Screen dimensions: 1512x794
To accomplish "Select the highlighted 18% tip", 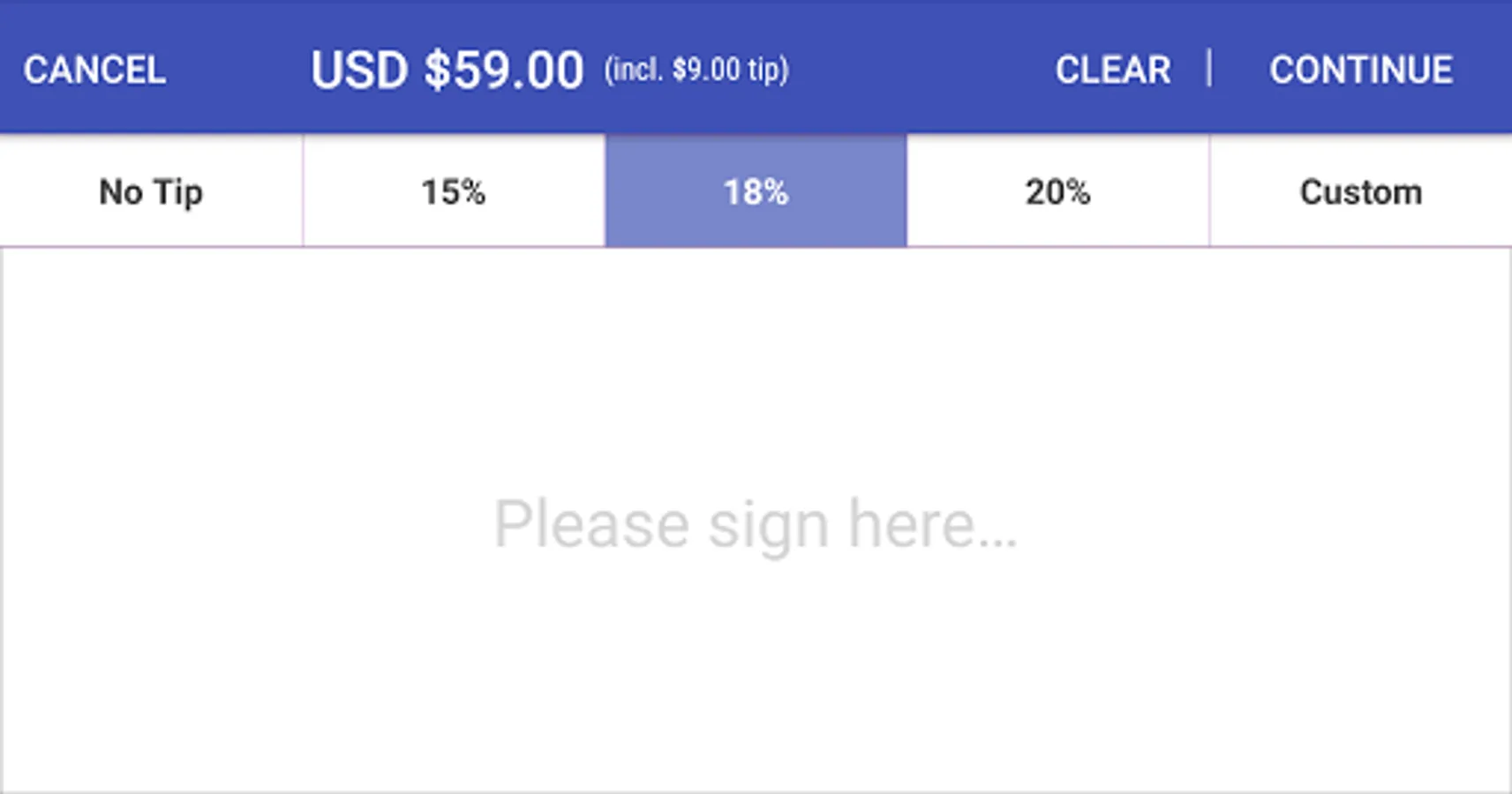I will pyautogui.click(x=756, y=191).
